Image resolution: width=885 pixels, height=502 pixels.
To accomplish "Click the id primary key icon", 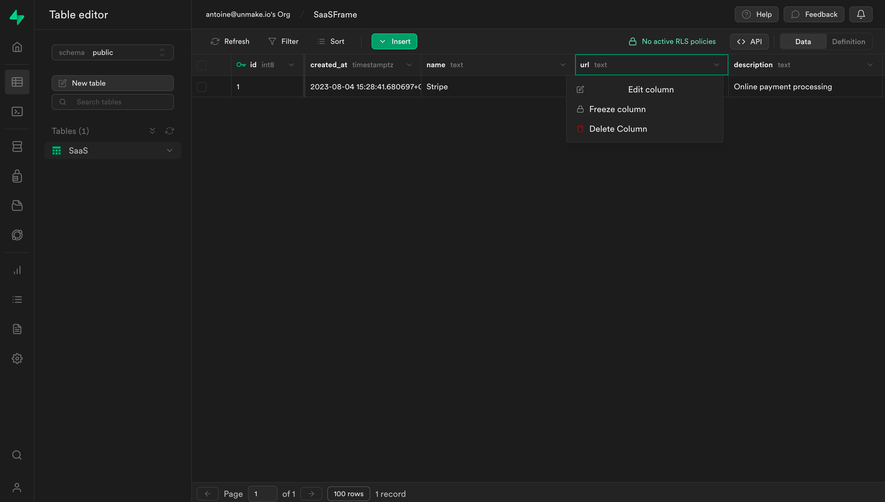I will click(x=241, y=65).
